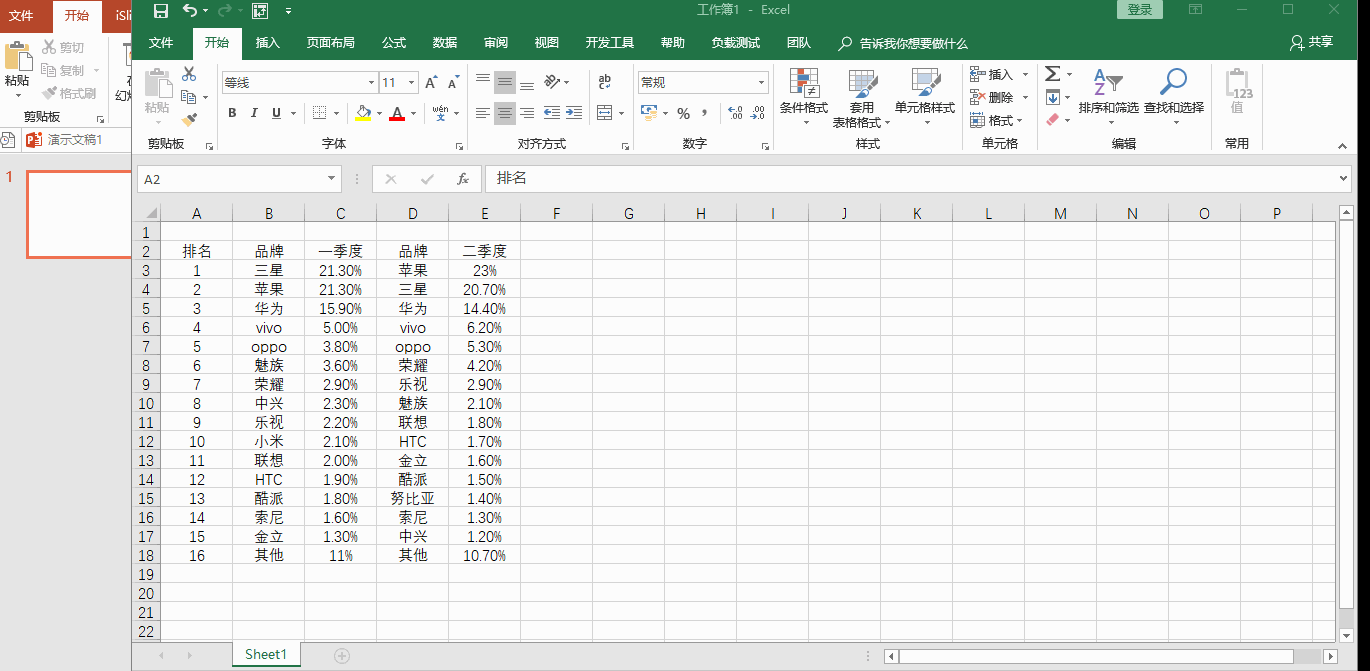Click increase decimal icon

click(735, 113)
